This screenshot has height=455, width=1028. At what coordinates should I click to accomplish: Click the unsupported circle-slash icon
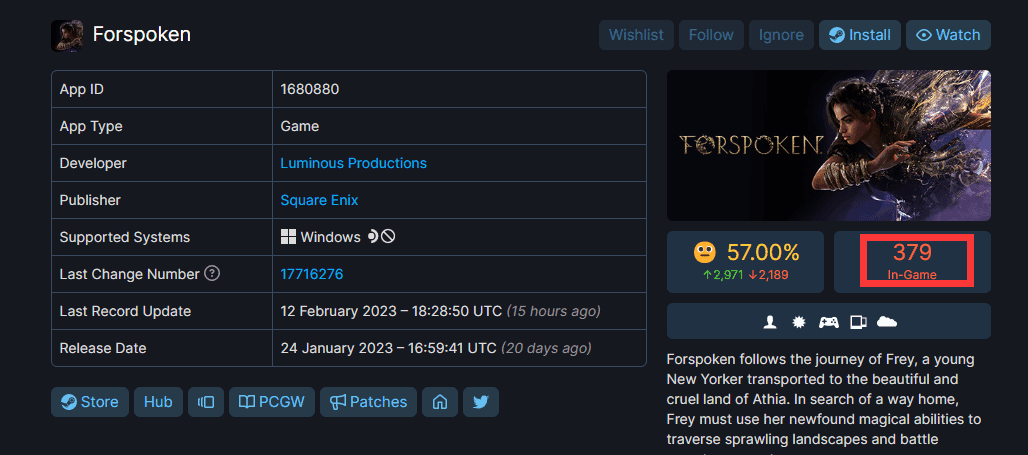tap(388, 237)
